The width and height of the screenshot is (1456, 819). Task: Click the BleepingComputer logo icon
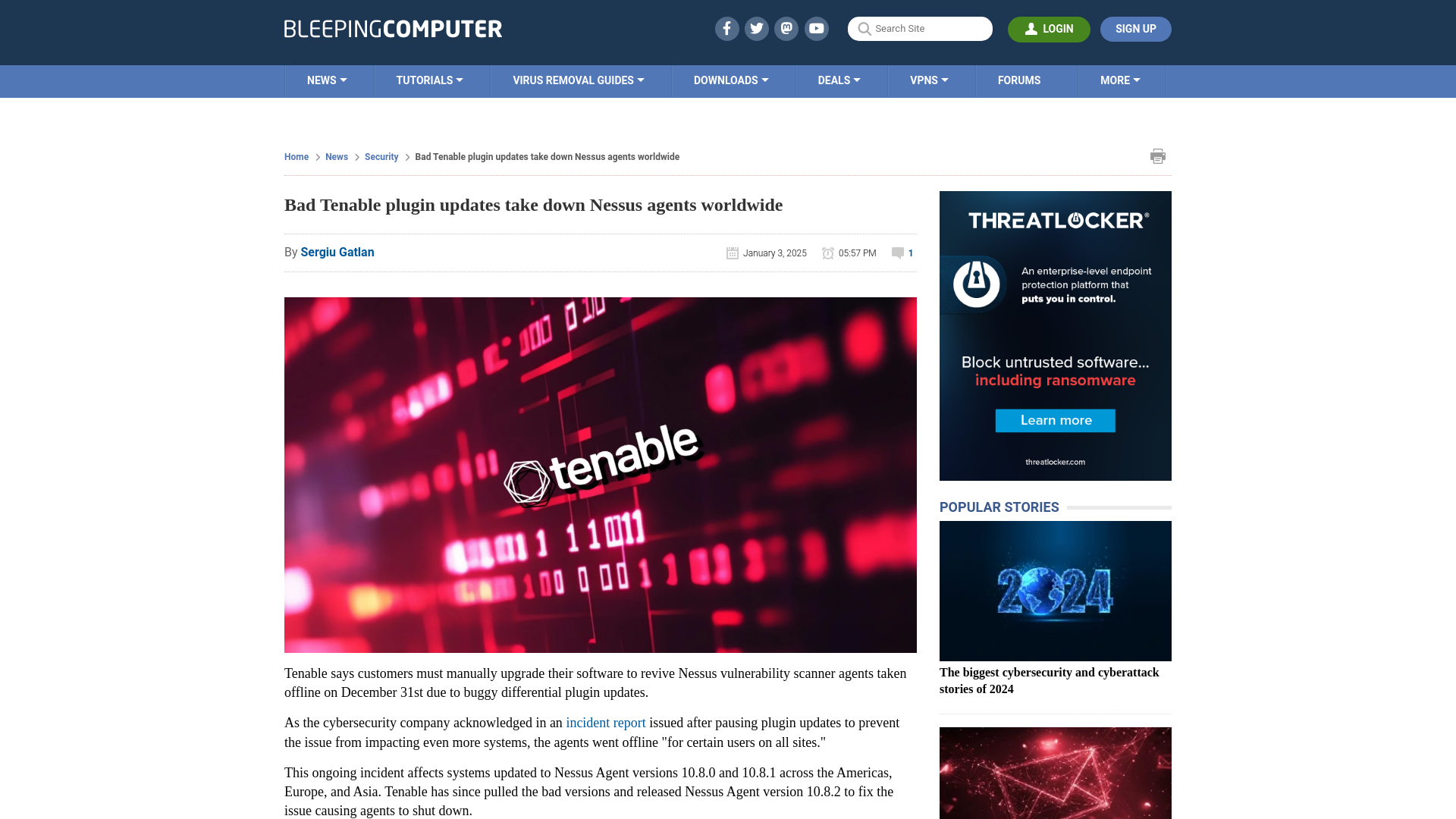pos(392,28)
